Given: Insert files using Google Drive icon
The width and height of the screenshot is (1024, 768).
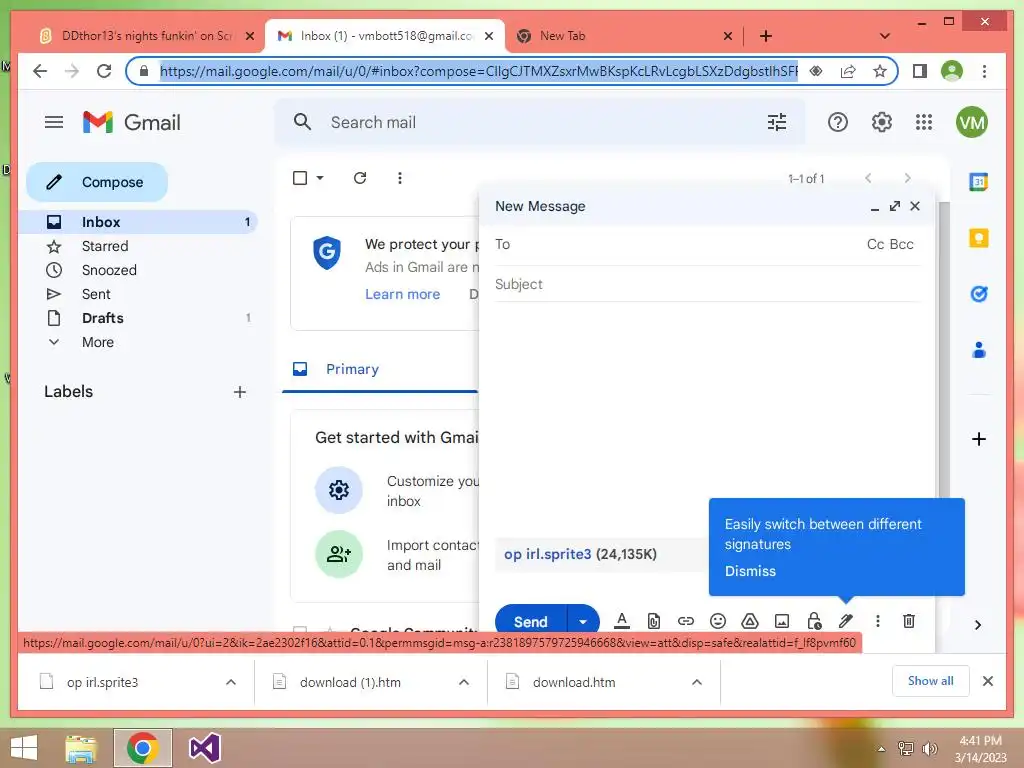Looking at the screenshot, I should coord(750,621).
